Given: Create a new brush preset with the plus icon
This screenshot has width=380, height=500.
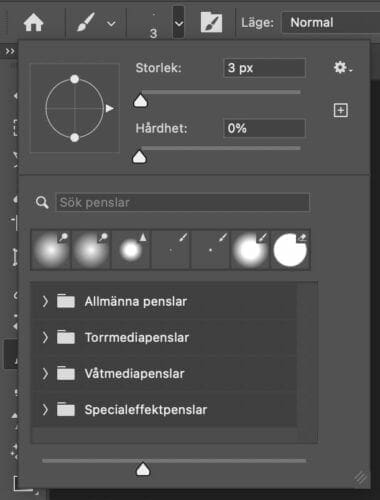Looking at the screenshot, I should point(341,110).
